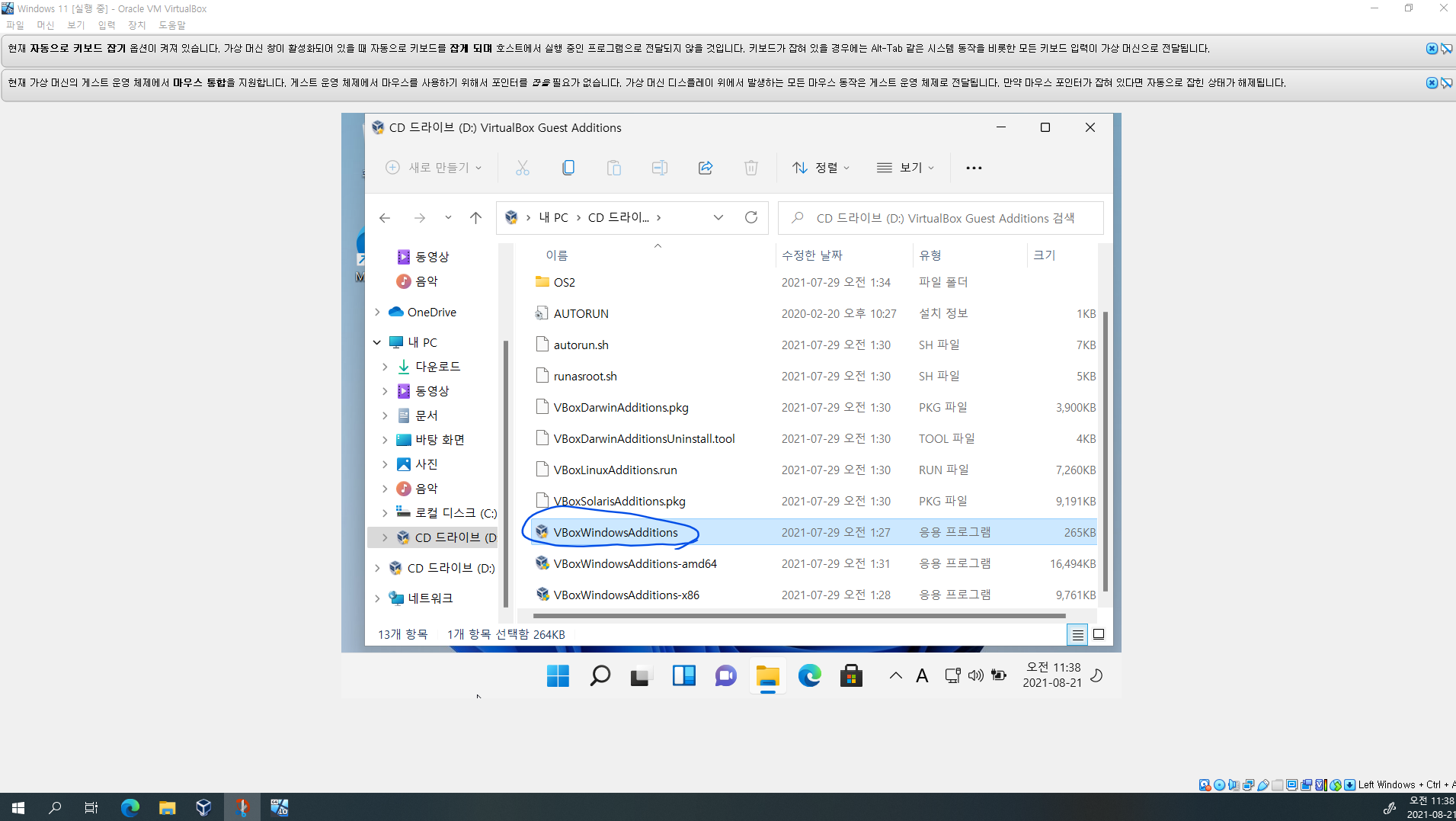The image size is (1456, 821).
Task: Dismiss the keyboard capture notification
Action: [x=1432, y=49]
